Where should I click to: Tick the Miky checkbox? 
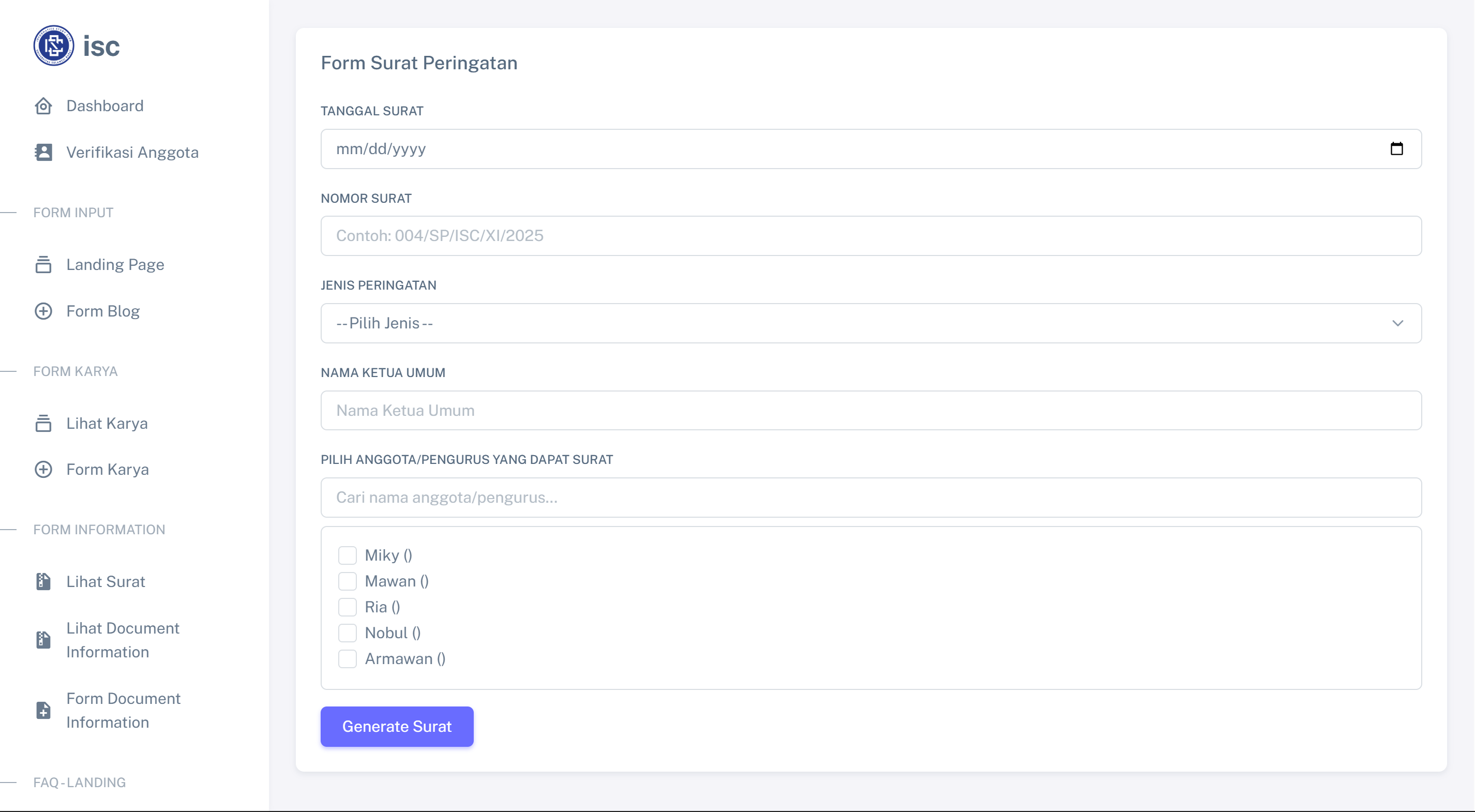click(x=347, y=555)
